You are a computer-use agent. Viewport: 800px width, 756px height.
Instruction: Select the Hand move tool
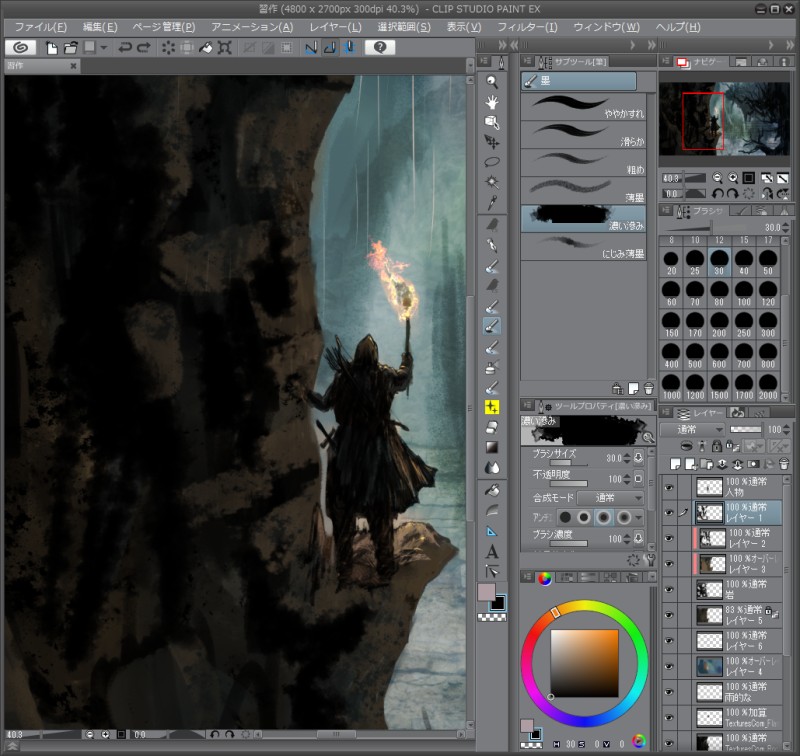pos(492,102)
